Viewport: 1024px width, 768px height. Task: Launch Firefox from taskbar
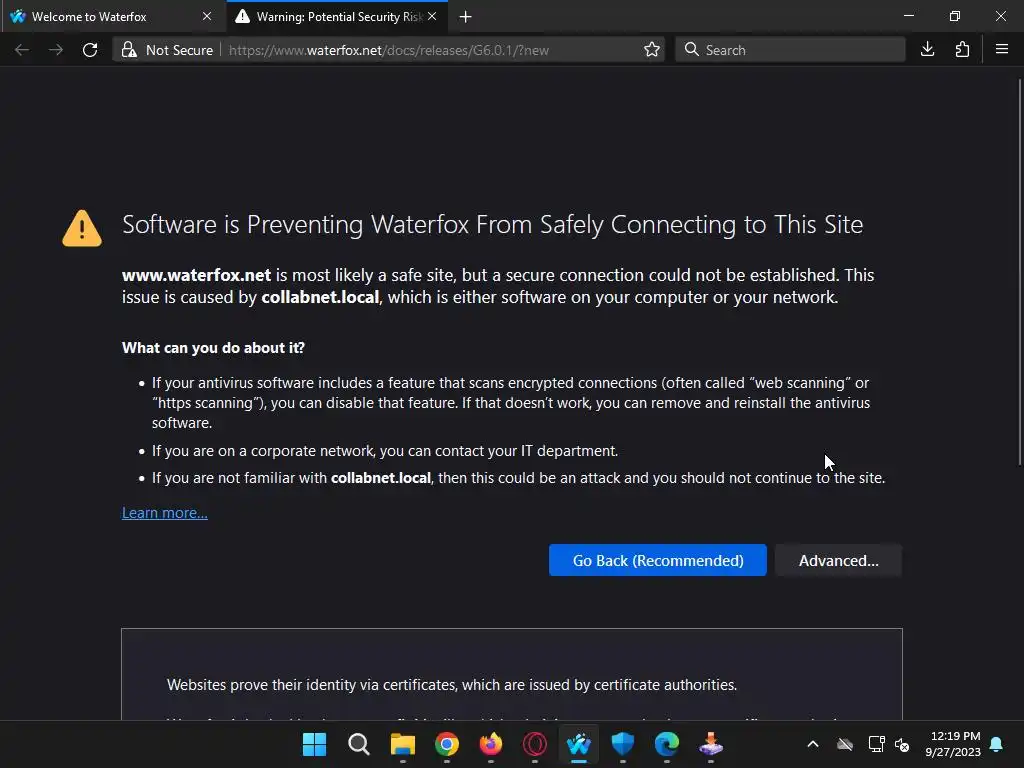pyautogui.click(x=490, y=744)
